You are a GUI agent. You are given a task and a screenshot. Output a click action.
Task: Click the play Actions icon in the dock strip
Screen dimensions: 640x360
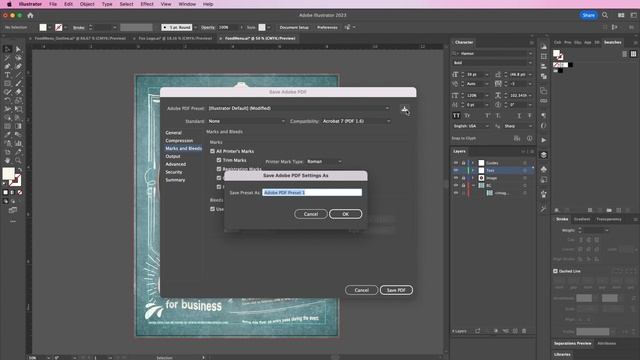coord(544,140)
